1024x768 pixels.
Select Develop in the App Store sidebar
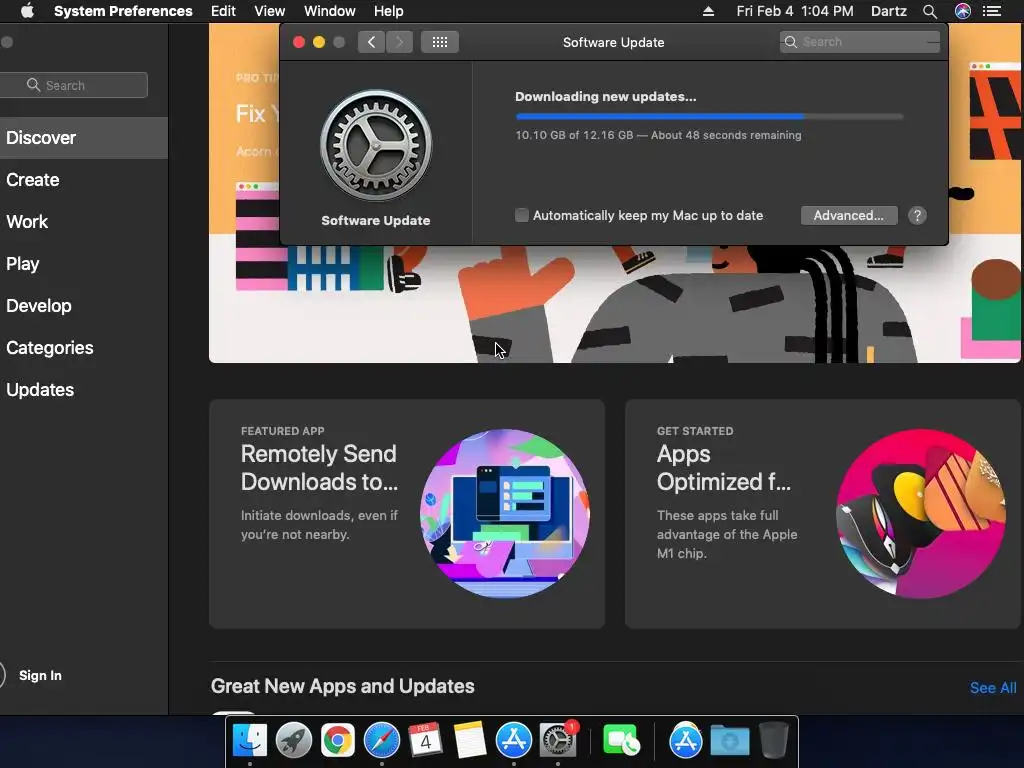click(84, 306)
